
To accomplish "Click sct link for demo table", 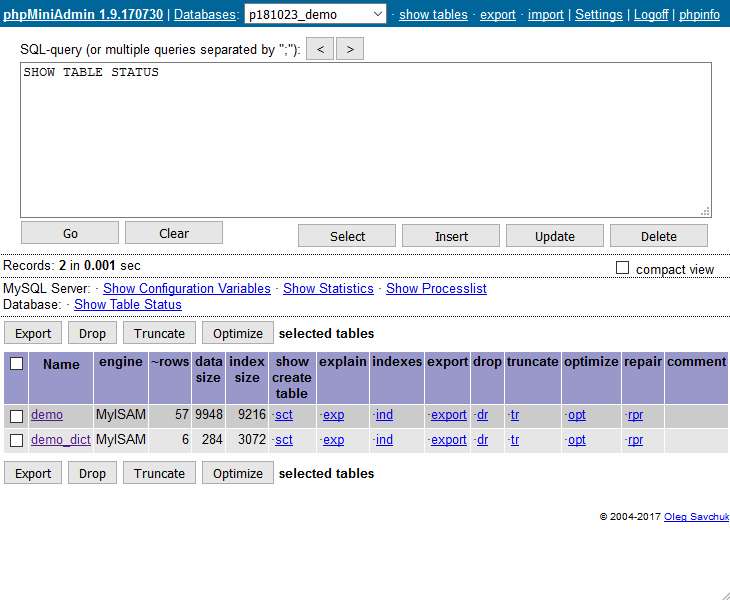I will pyautogui.click(x=284, y=415).
